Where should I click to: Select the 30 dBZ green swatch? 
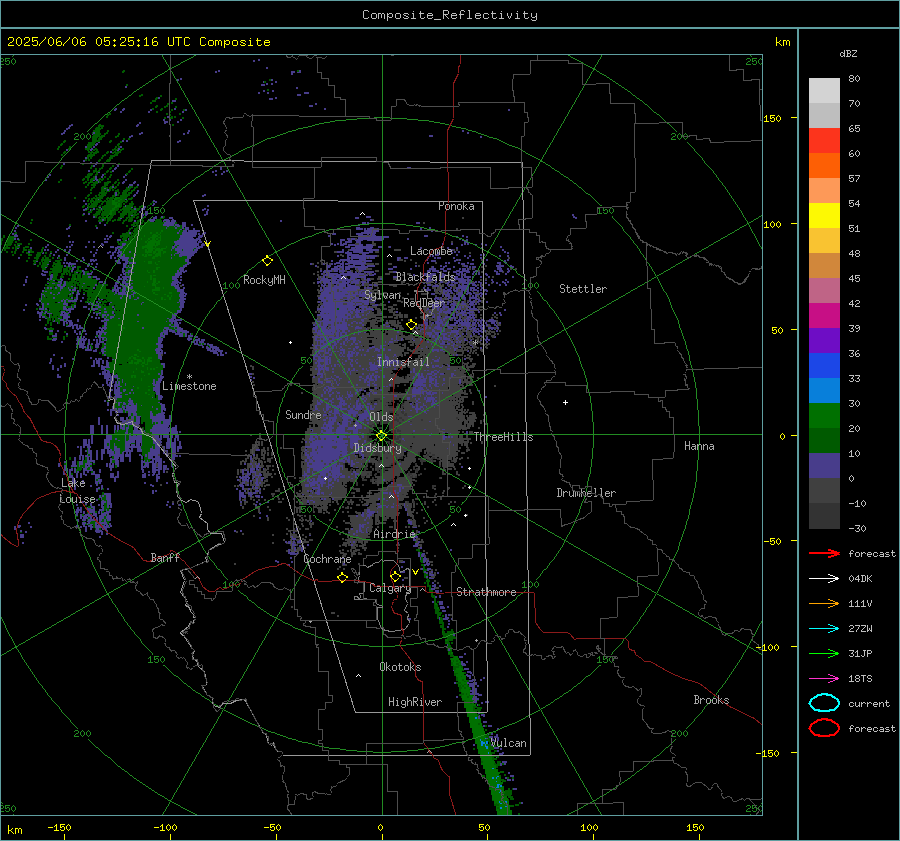click(x=824, y=415)
